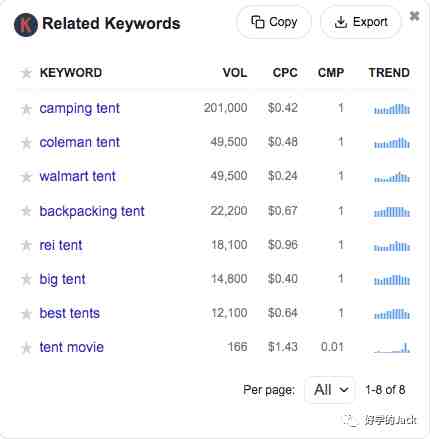View the trend chart for camping tent
The height and width of the screenshot is (439, 430).
392,109
